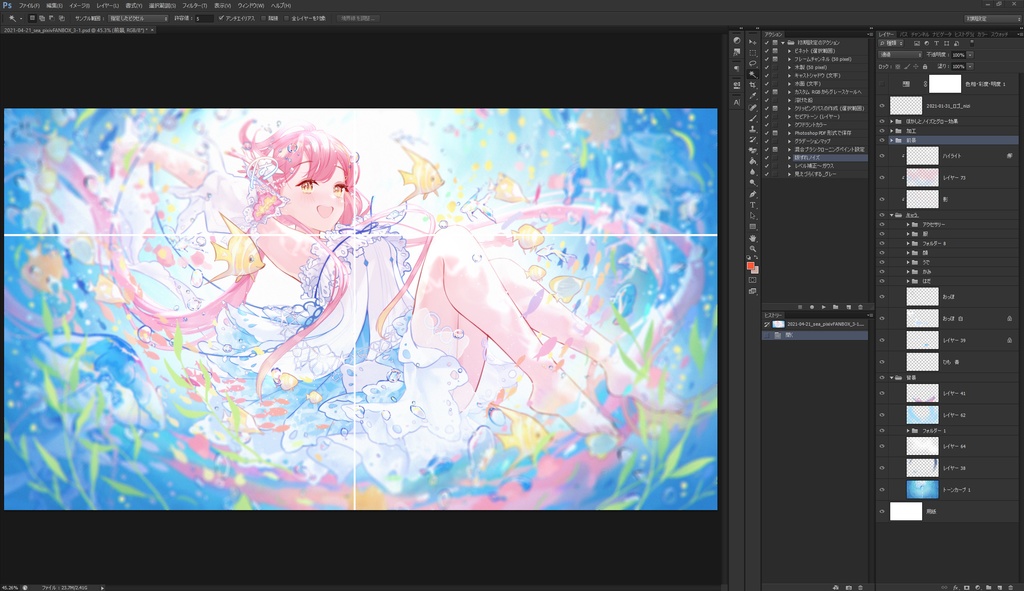The height and width of the screenshot is (591, 1024).
Task: Click the New Layer icon in Layers panel
Action: (998, 587)
